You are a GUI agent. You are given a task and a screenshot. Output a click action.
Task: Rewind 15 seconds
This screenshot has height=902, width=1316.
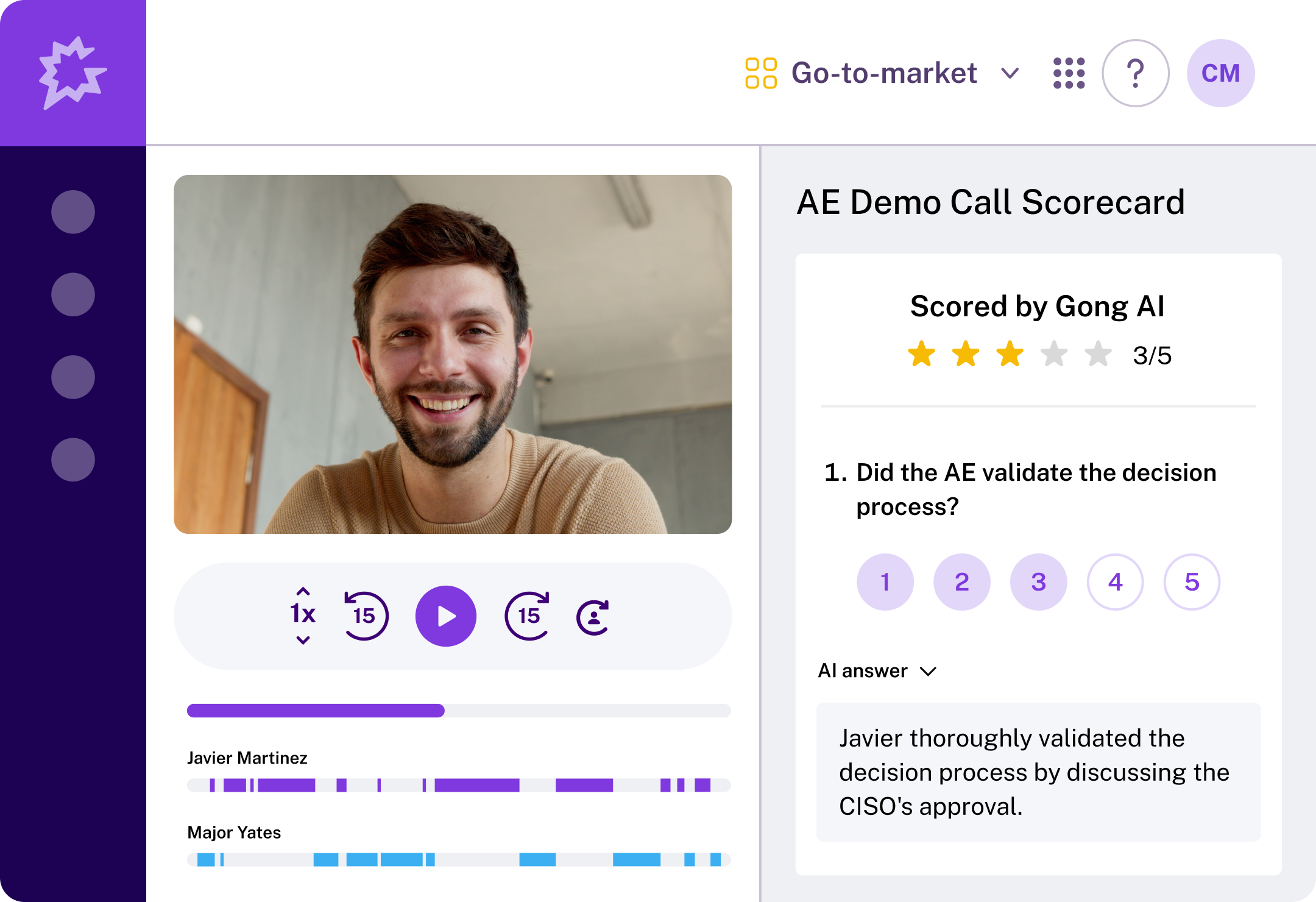click(366, 616)
